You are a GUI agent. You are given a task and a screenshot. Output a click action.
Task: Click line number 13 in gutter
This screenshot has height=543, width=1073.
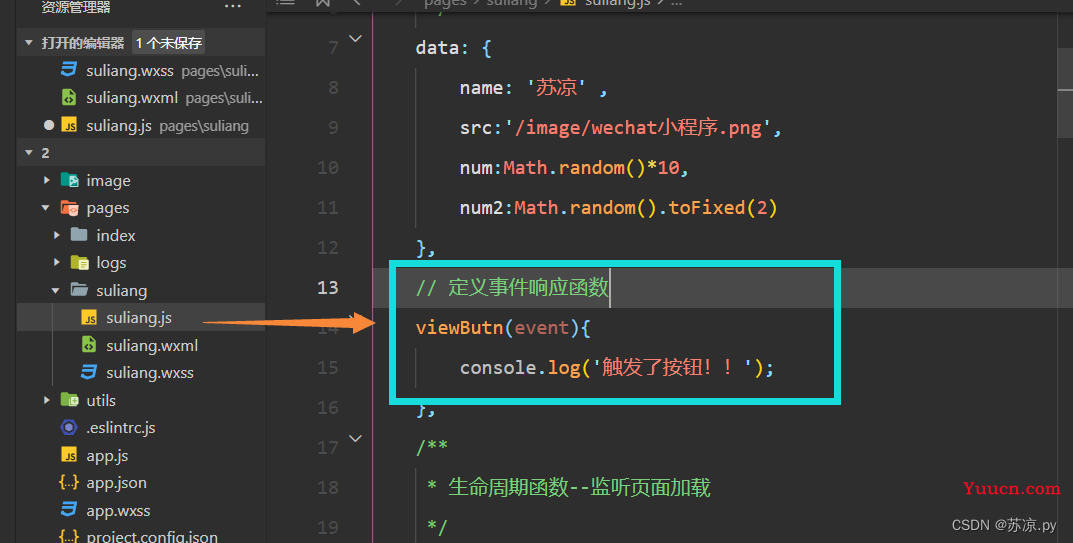[x=328, y=288]
